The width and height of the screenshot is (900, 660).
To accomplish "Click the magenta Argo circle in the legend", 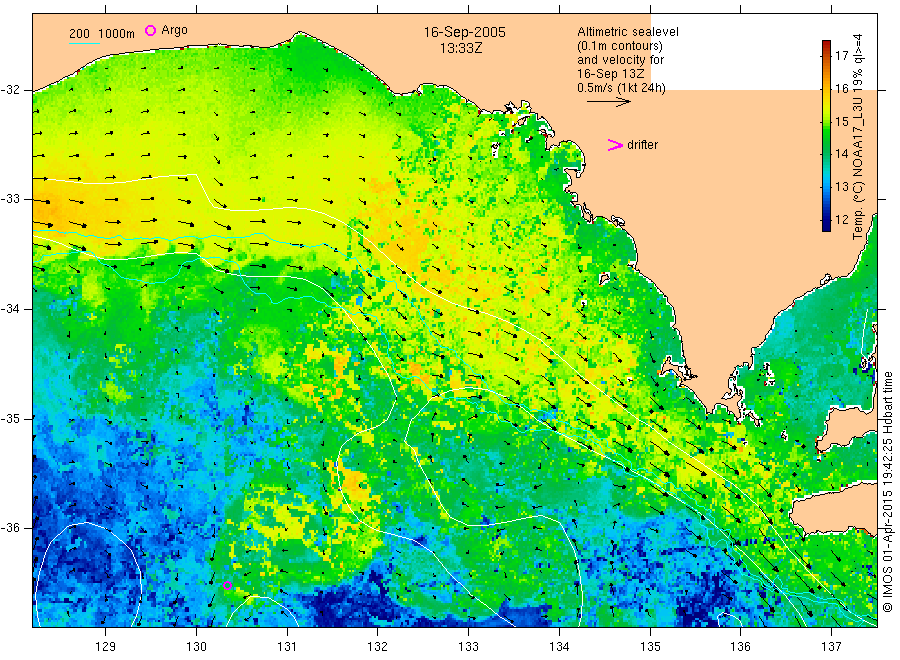I will pyautogui.click(x=150, y=30).
